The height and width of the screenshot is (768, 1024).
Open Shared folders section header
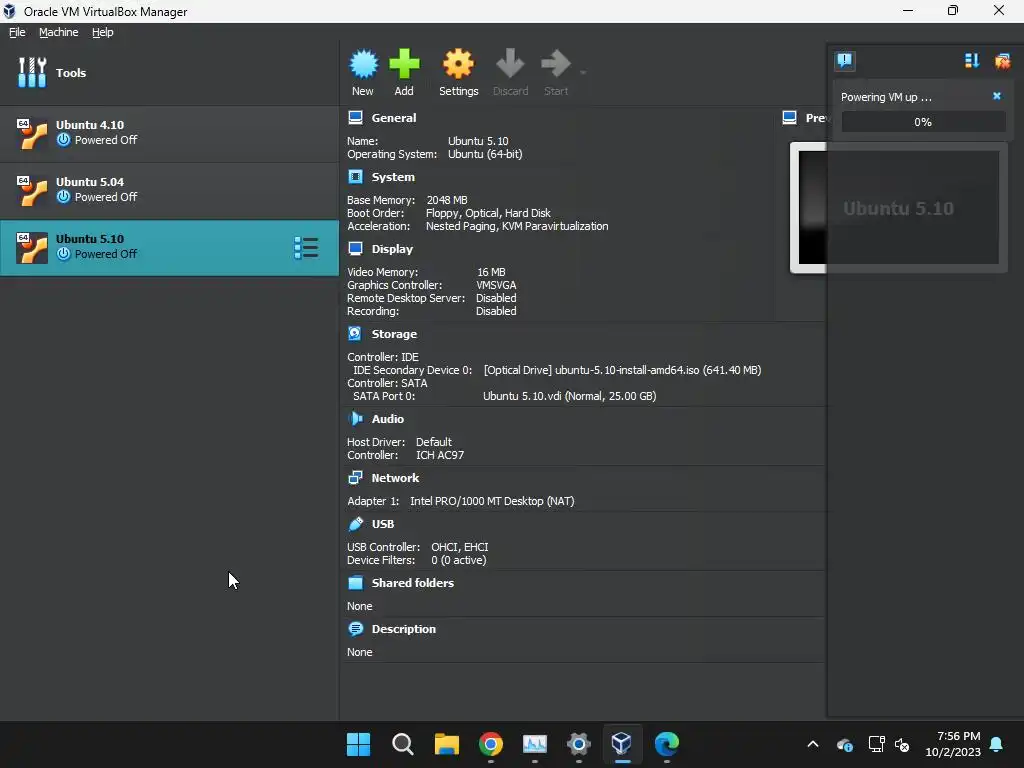(413, 583)
